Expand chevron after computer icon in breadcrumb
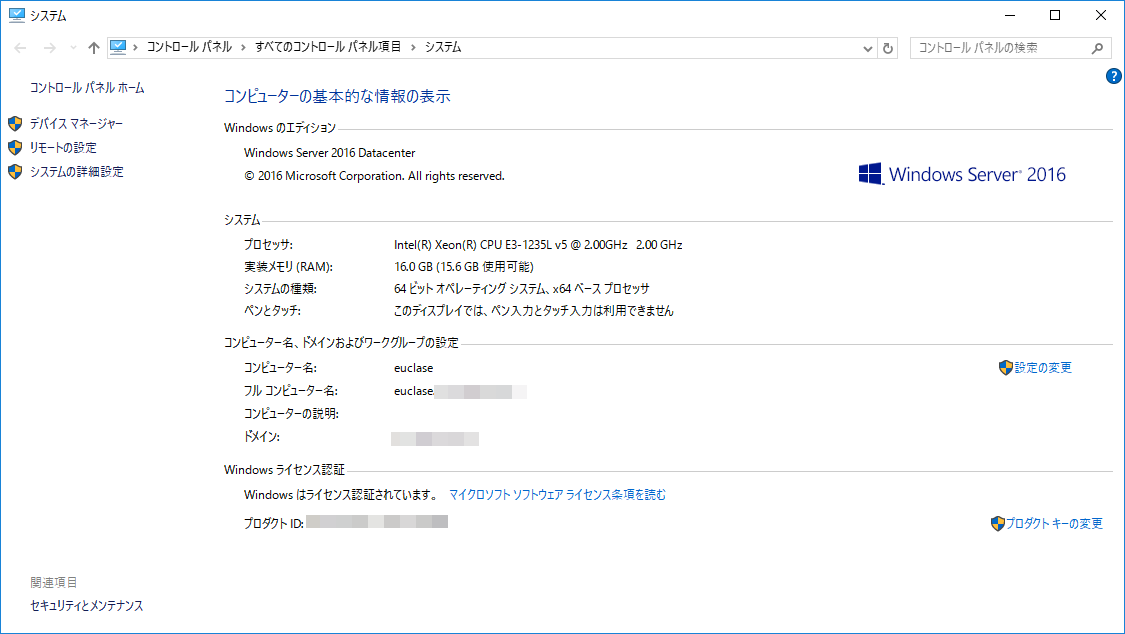1125x634 pixels. click(136, 47)
